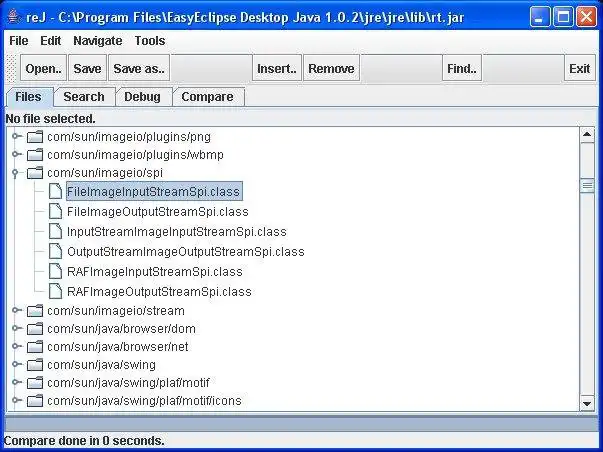Image resolution: width=603 pixels, height=452 pixels.
Task: Select OutputStreamImageOutputStreamSpi.class
Action: [186, 252]
